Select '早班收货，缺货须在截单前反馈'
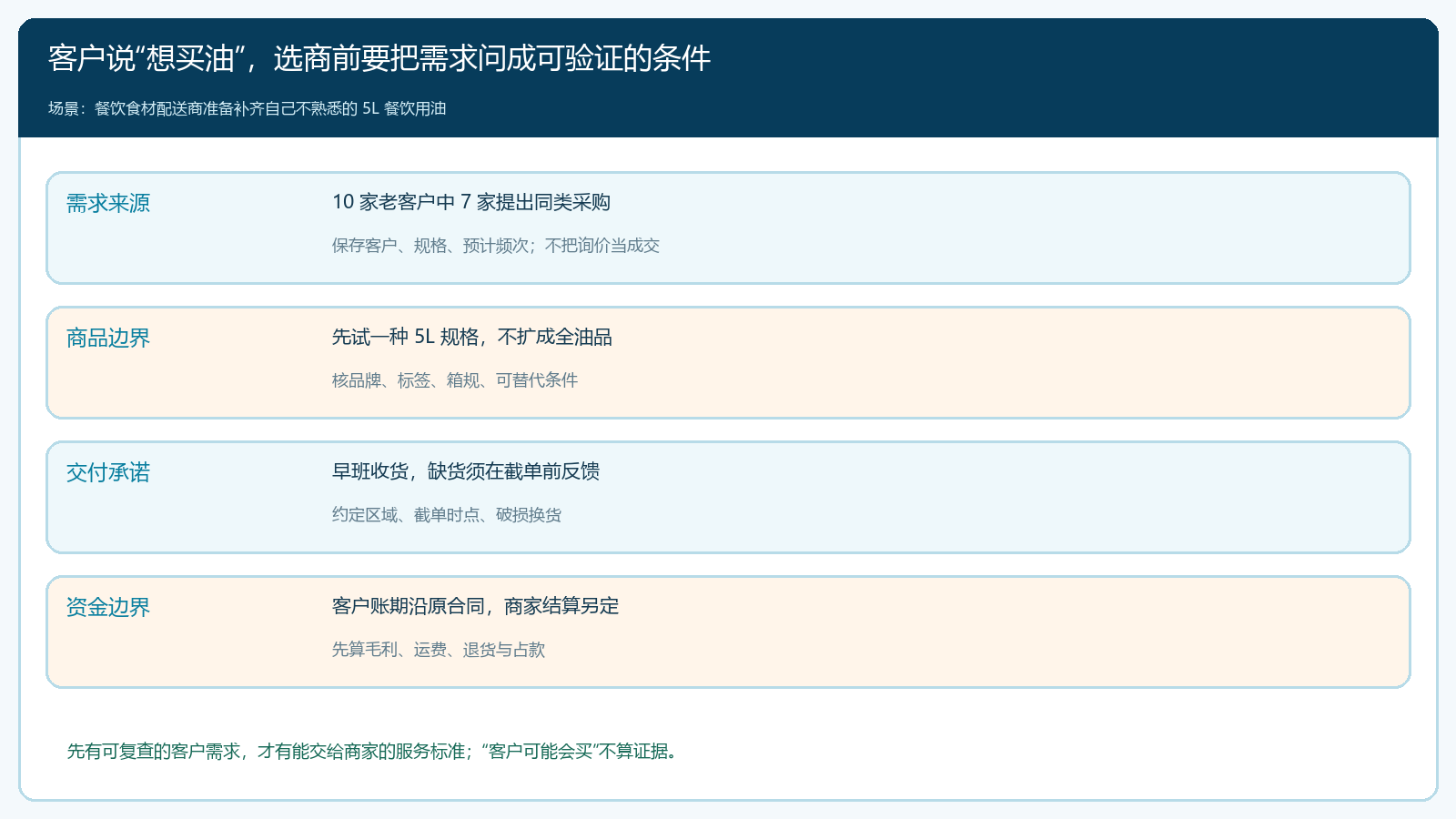 pos(466,471)
